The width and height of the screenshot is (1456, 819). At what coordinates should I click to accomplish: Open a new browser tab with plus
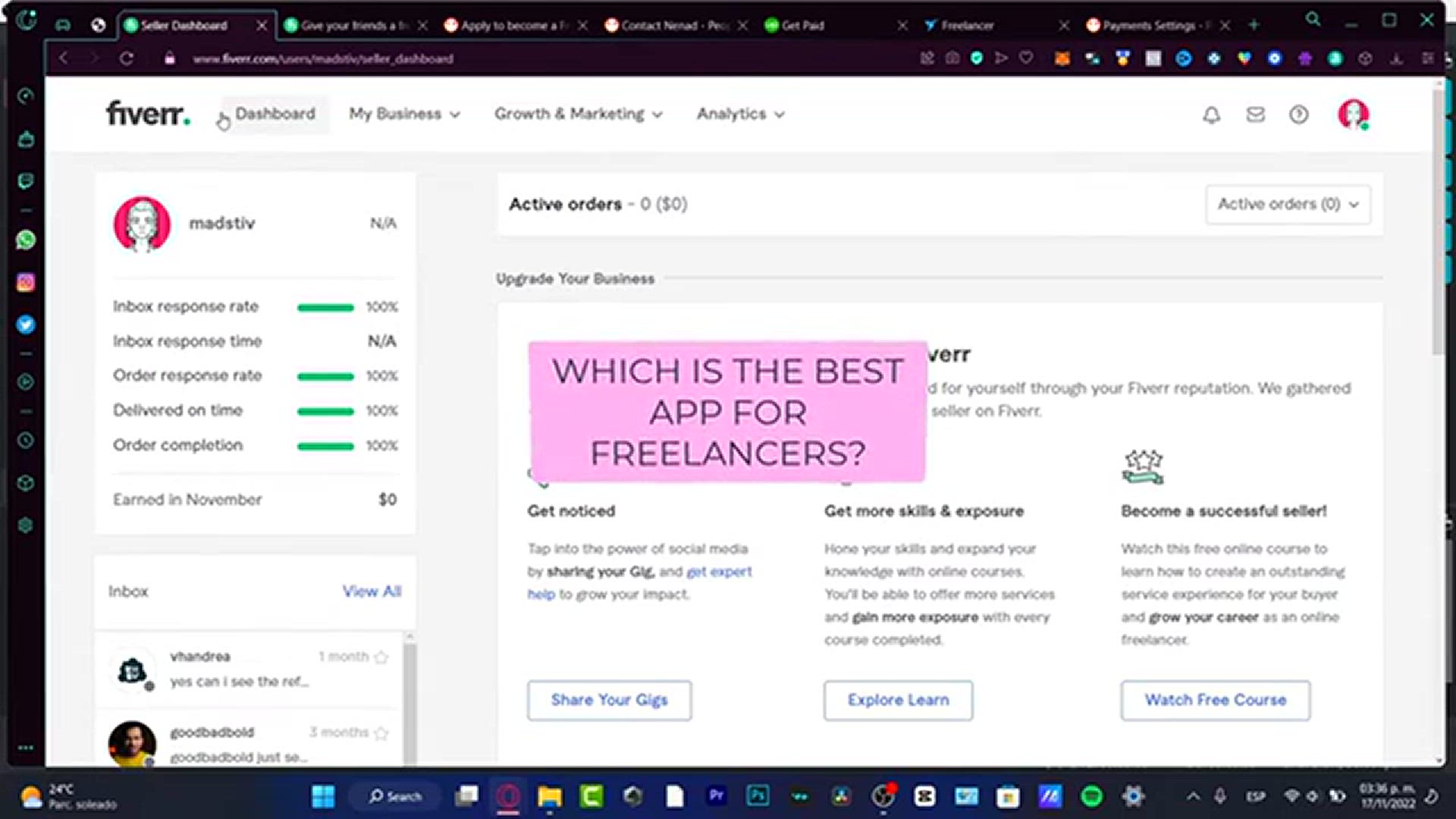(x=1254, y=25)
